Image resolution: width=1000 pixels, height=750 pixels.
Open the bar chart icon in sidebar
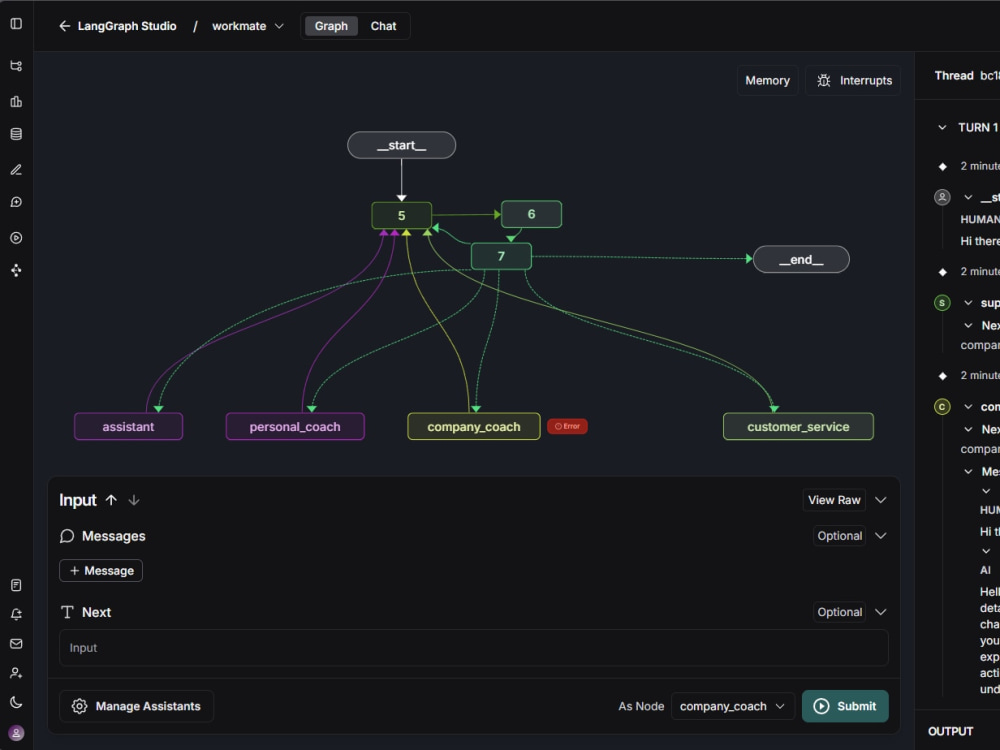tap(17, 101)
